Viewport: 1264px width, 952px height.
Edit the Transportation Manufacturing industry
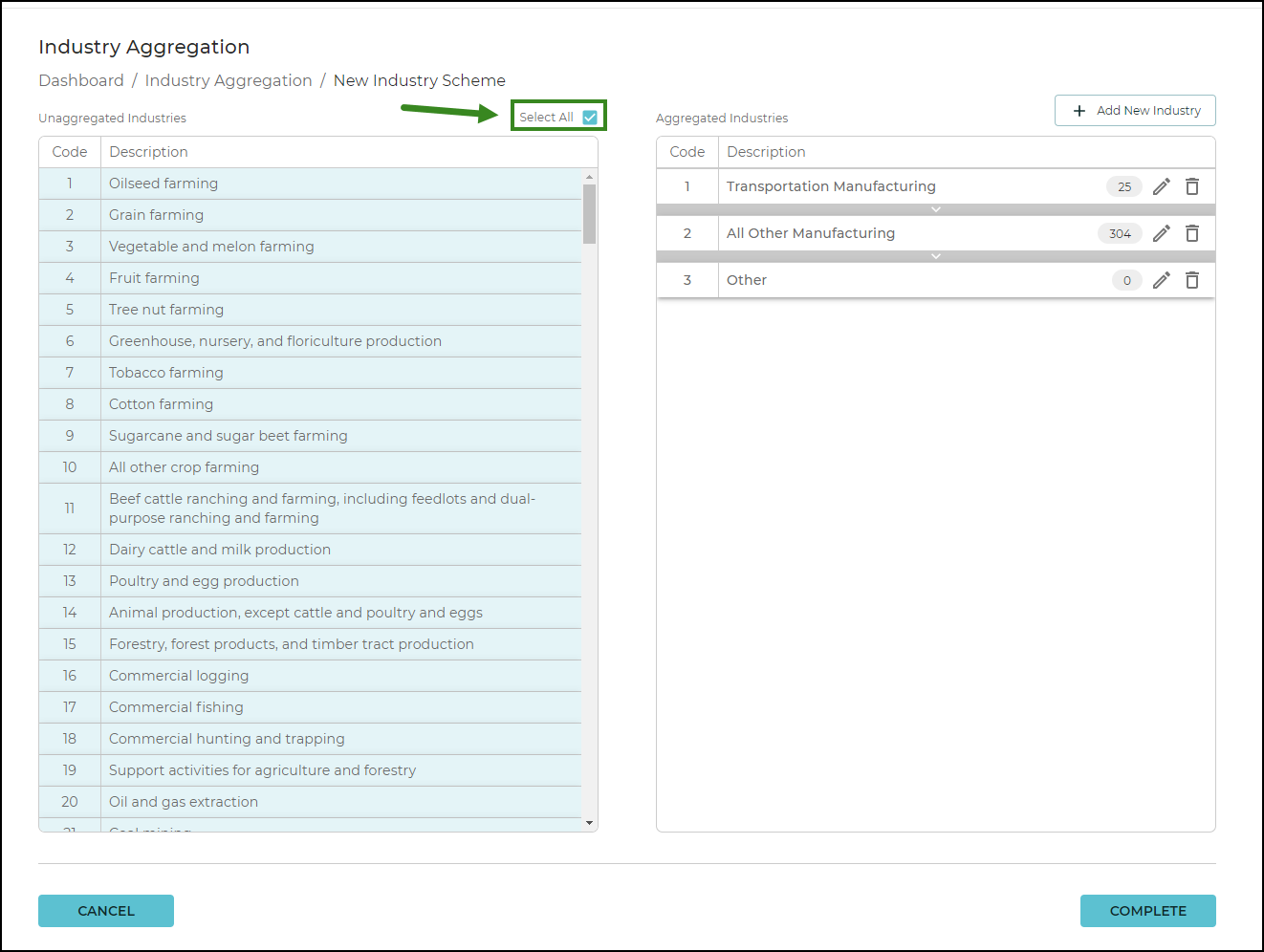pos(1161,186)
